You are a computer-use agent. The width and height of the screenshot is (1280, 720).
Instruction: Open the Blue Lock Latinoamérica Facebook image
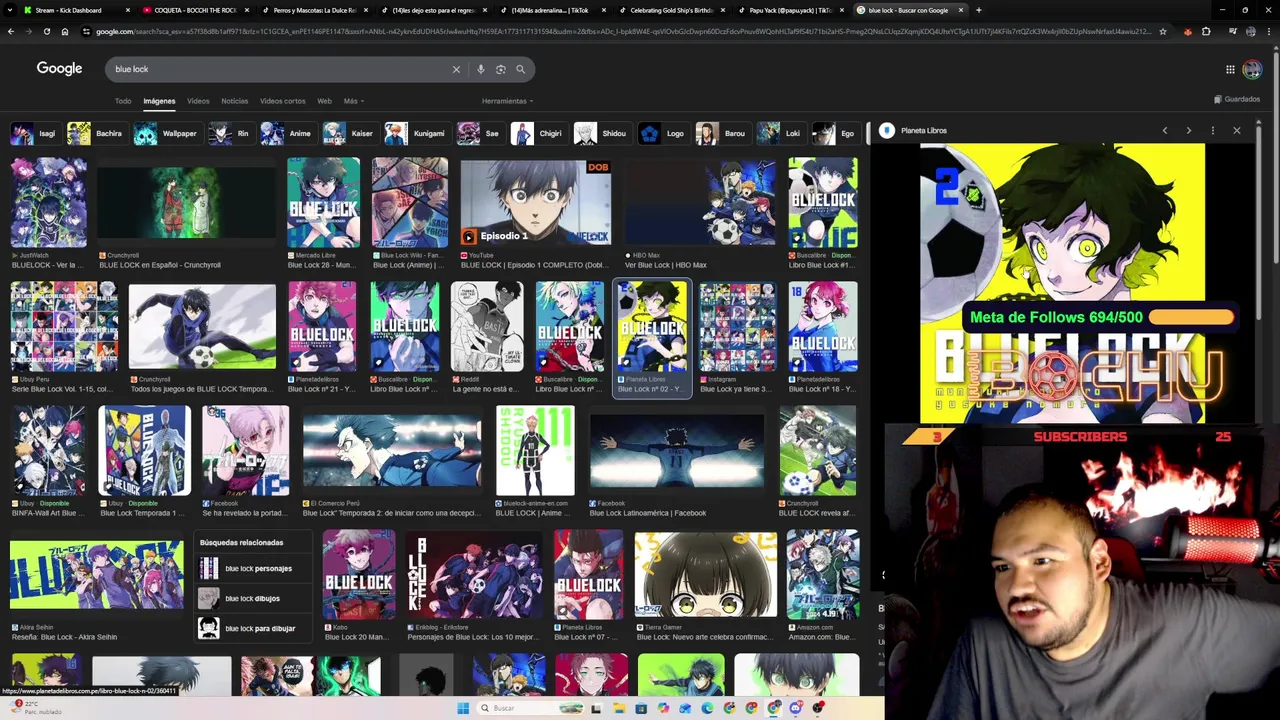(677, 450)
